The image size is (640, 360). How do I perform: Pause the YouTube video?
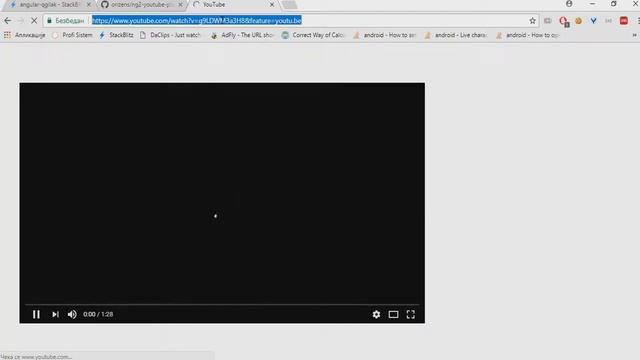pos(36,314)
